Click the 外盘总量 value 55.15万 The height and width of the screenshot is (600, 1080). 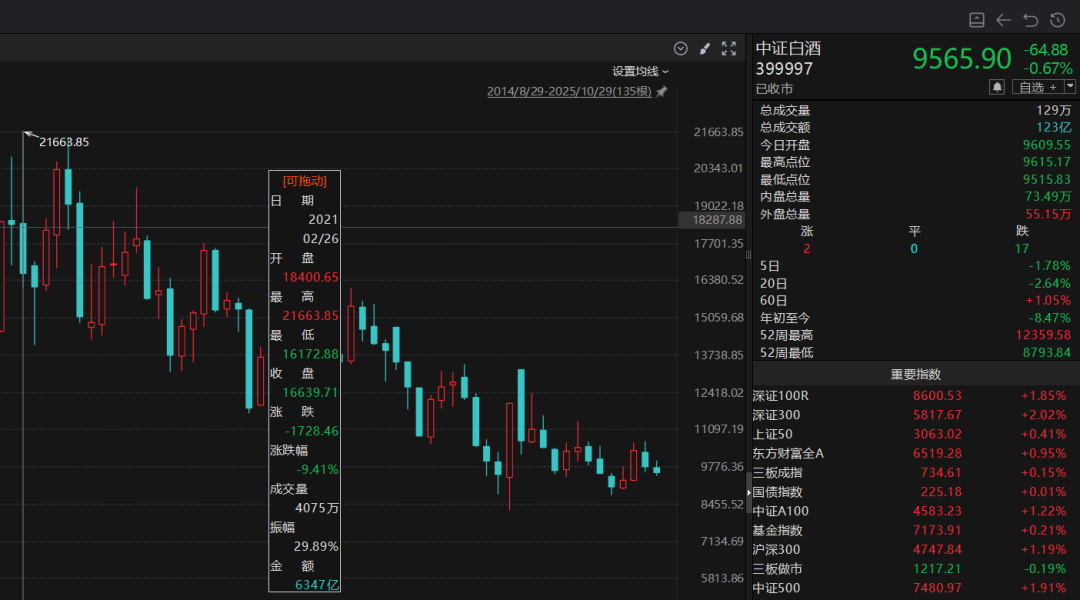(x=1048, y=214)
